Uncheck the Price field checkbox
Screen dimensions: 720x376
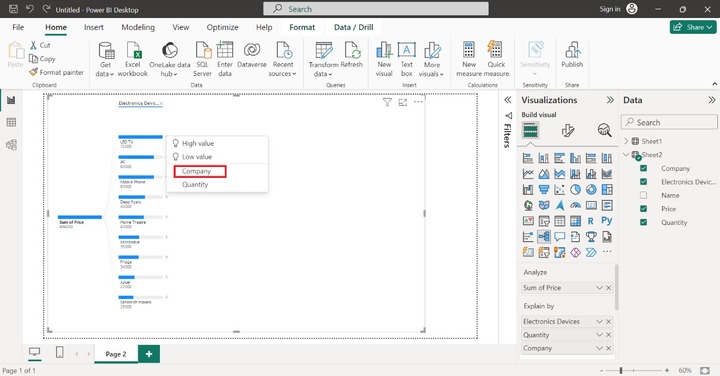[643, 209]
